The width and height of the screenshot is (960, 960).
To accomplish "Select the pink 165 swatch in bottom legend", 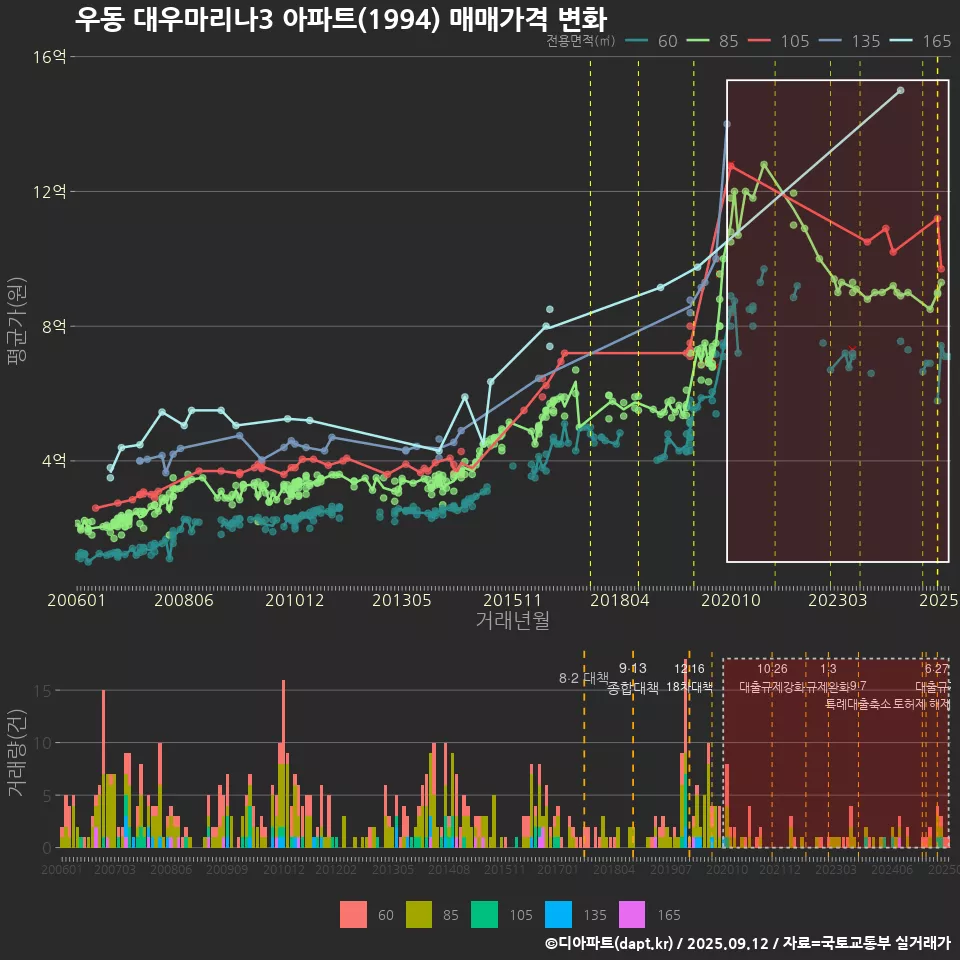I will [632, 915].
